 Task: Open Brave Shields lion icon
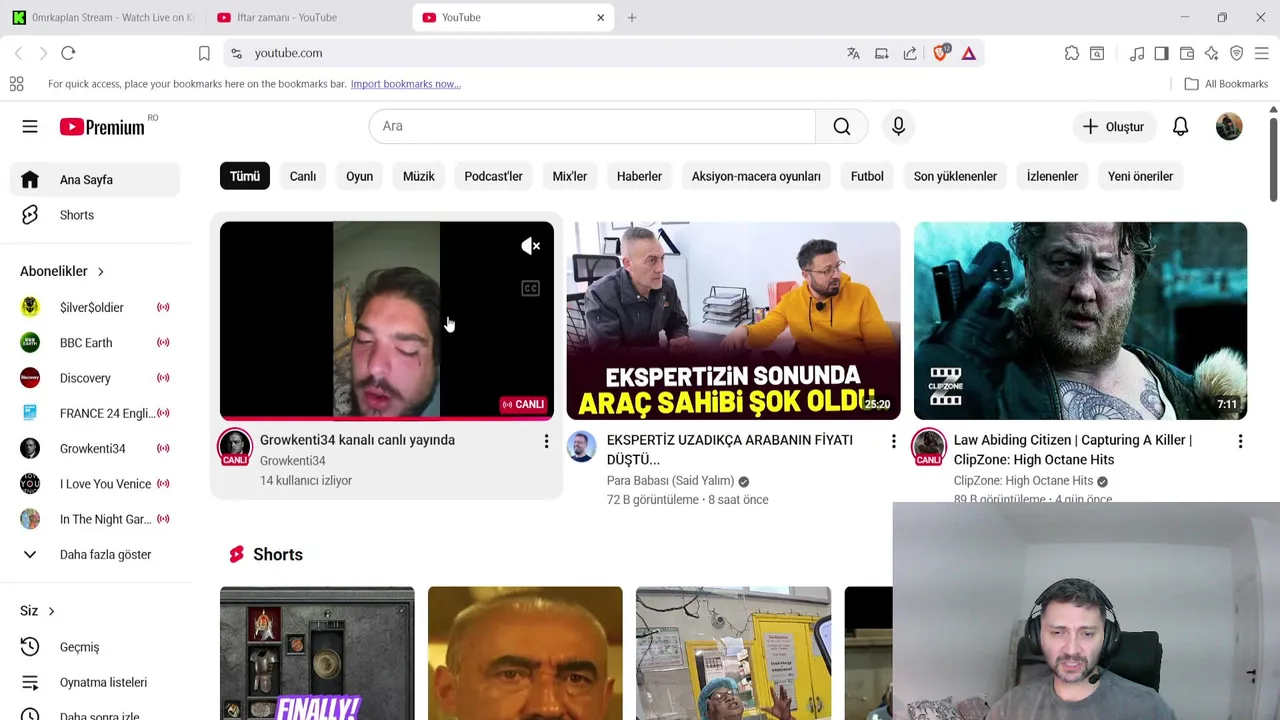[x=940, y=53]
